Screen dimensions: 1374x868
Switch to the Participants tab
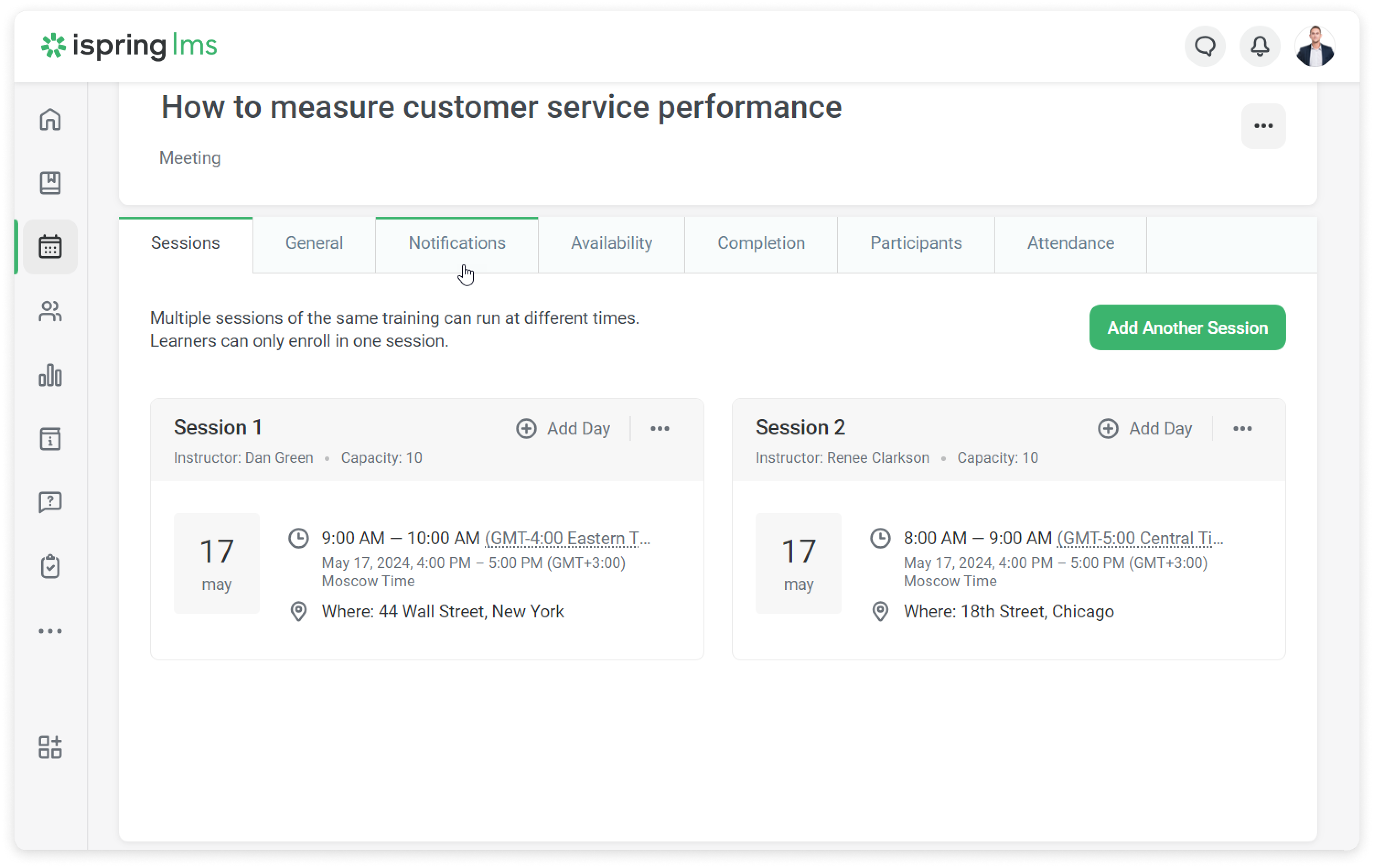pyautogui.click(x=915, y=243)
